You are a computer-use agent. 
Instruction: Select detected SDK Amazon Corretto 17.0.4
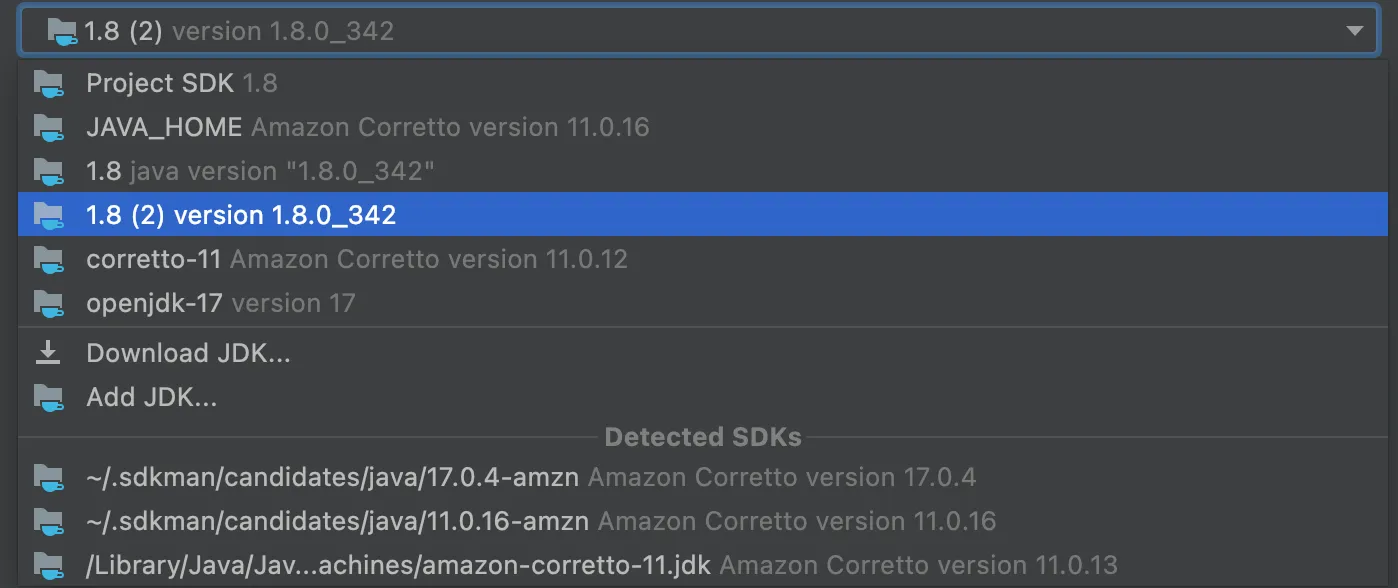tap(530, 477)
